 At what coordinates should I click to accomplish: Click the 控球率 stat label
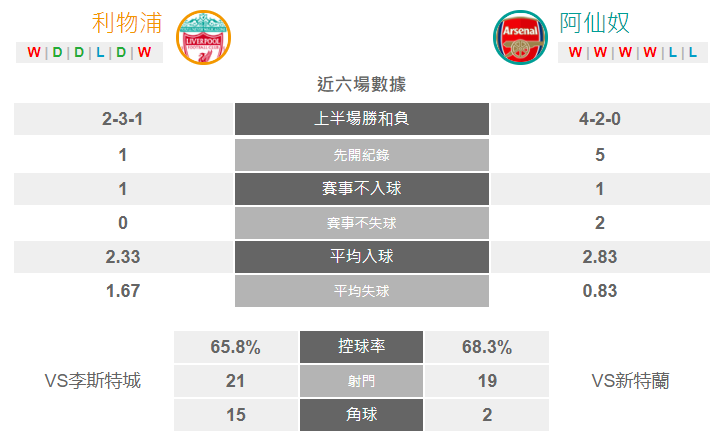[361, 346]
